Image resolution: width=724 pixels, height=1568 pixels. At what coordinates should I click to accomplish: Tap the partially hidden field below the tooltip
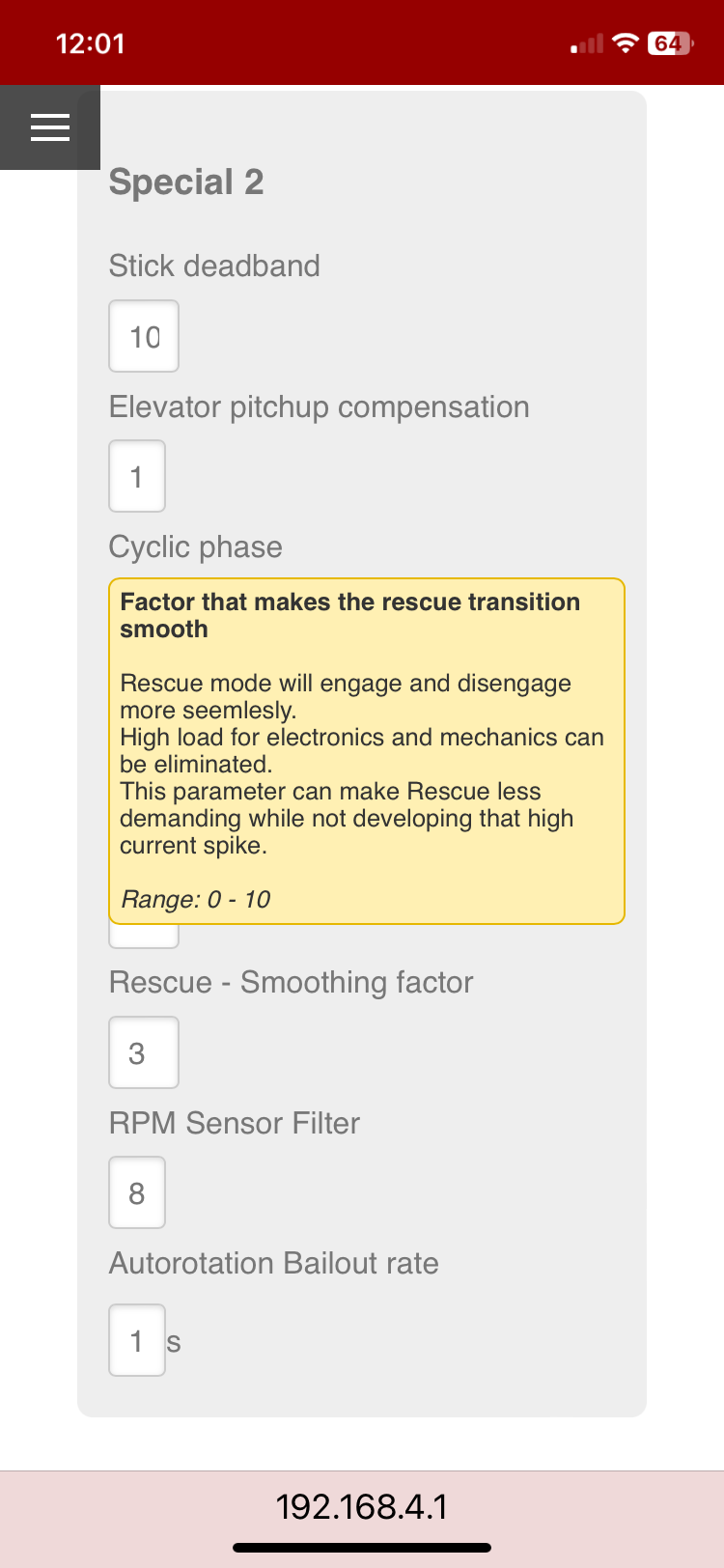point(144,936)
